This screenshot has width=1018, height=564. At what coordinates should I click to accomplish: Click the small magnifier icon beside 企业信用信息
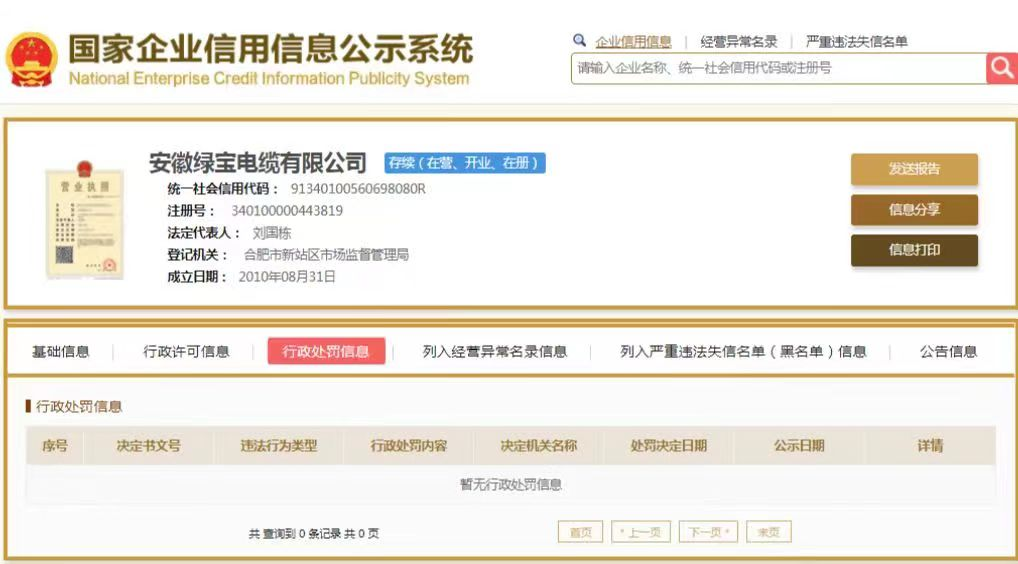(x=579, y=41)
